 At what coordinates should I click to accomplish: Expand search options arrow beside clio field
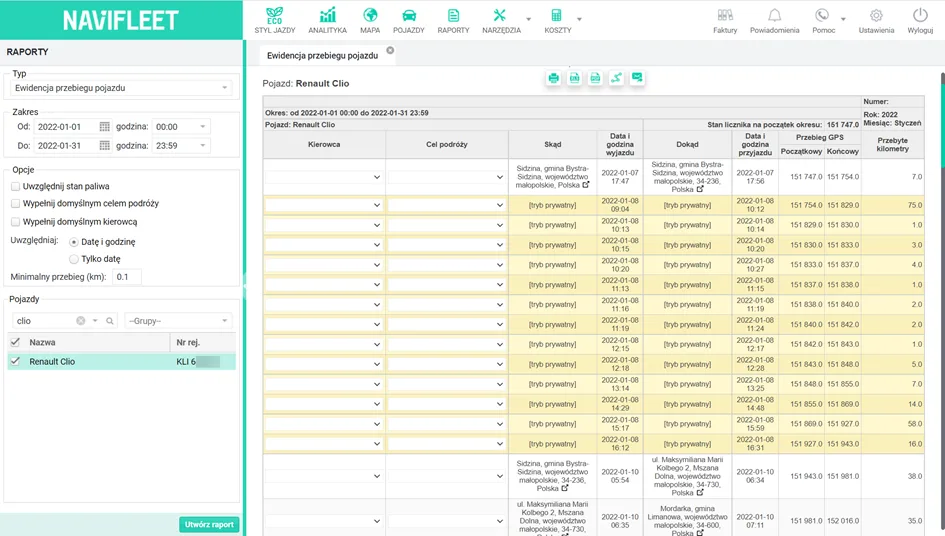point(95,321)
